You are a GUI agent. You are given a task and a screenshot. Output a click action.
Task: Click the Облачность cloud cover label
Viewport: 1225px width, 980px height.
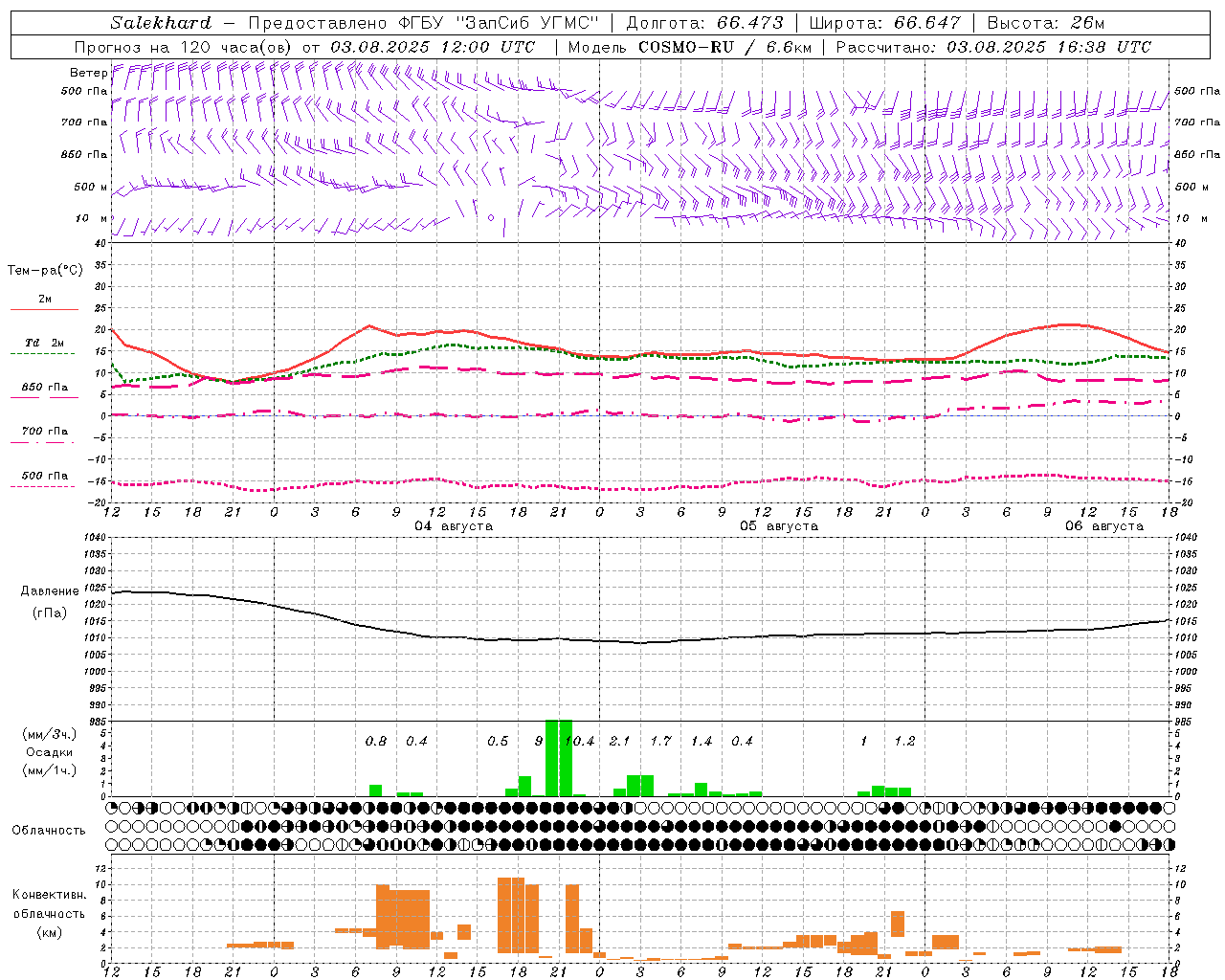[49, 831]
